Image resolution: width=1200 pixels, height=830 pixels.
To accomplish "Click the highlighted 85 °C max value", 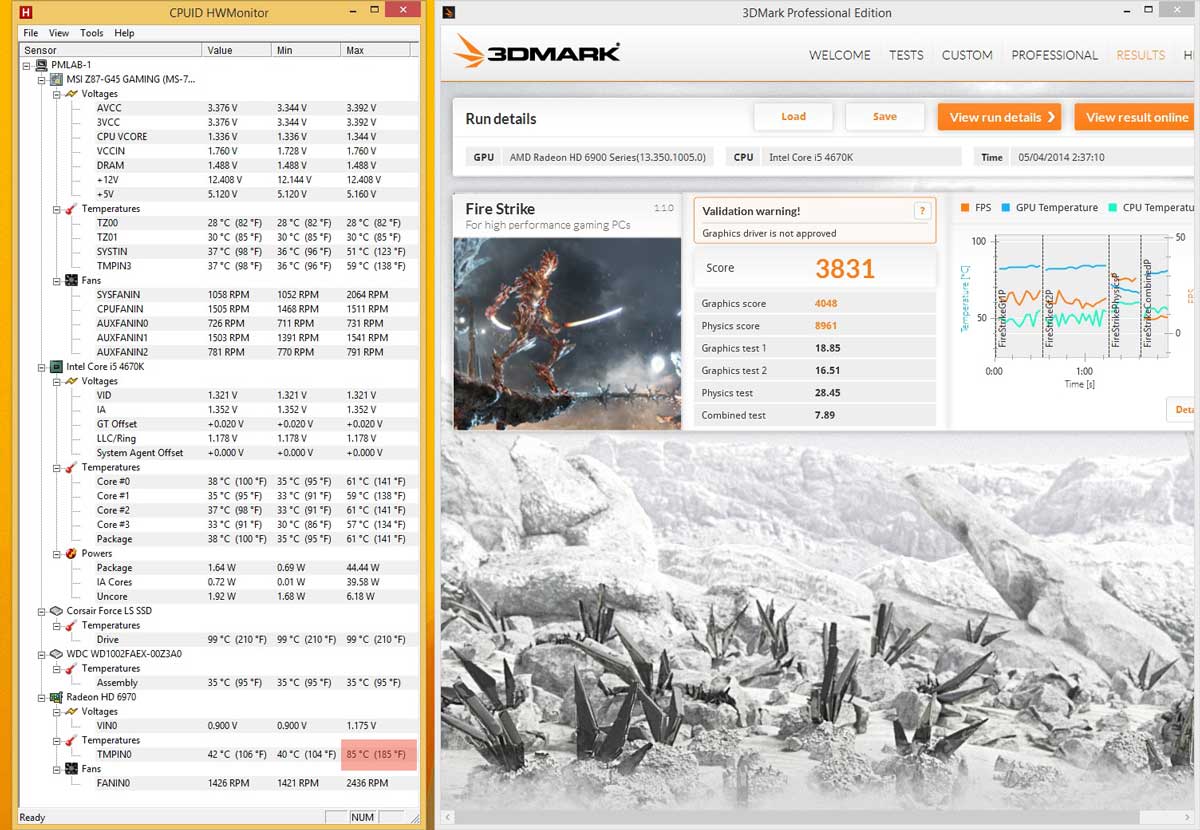I will pos(379,755).
